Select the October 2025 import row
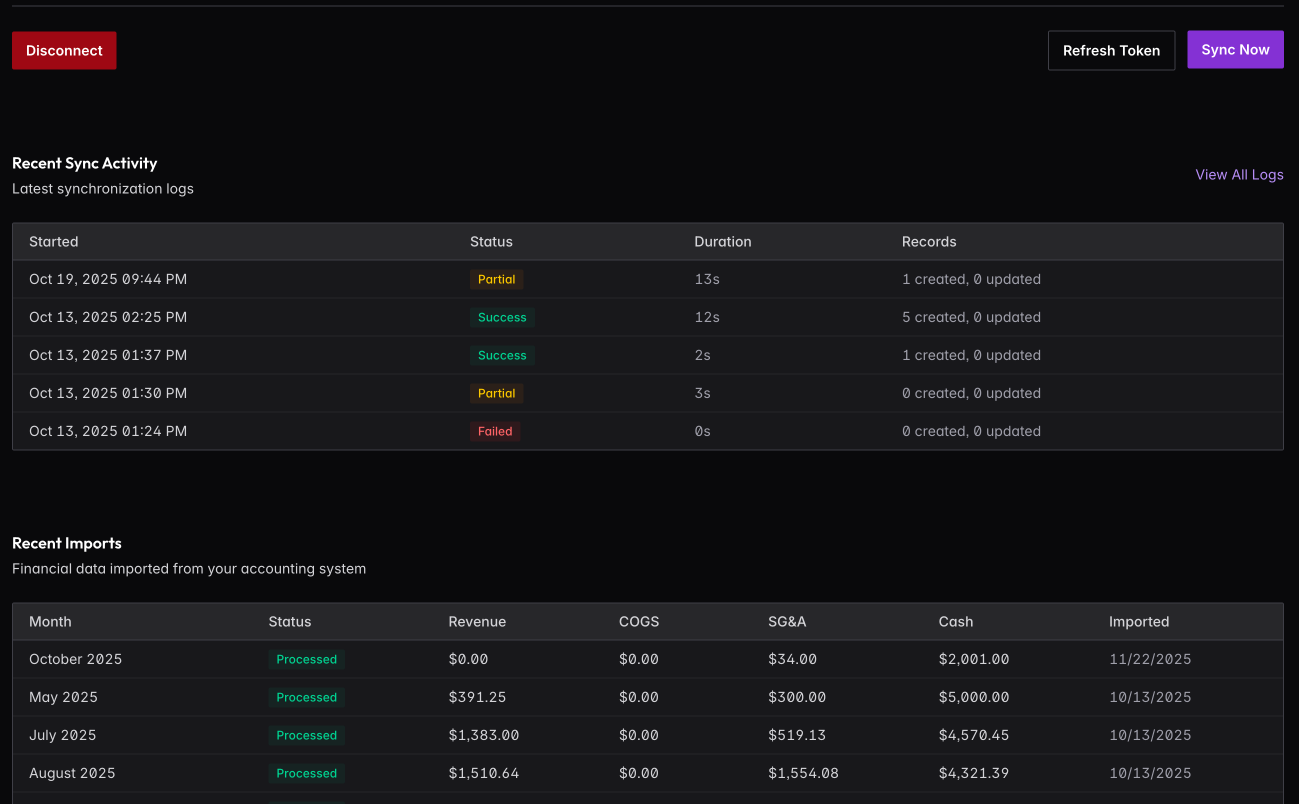Image resolution: width=1299 pixels, height=804 pixels. (76, 660)
